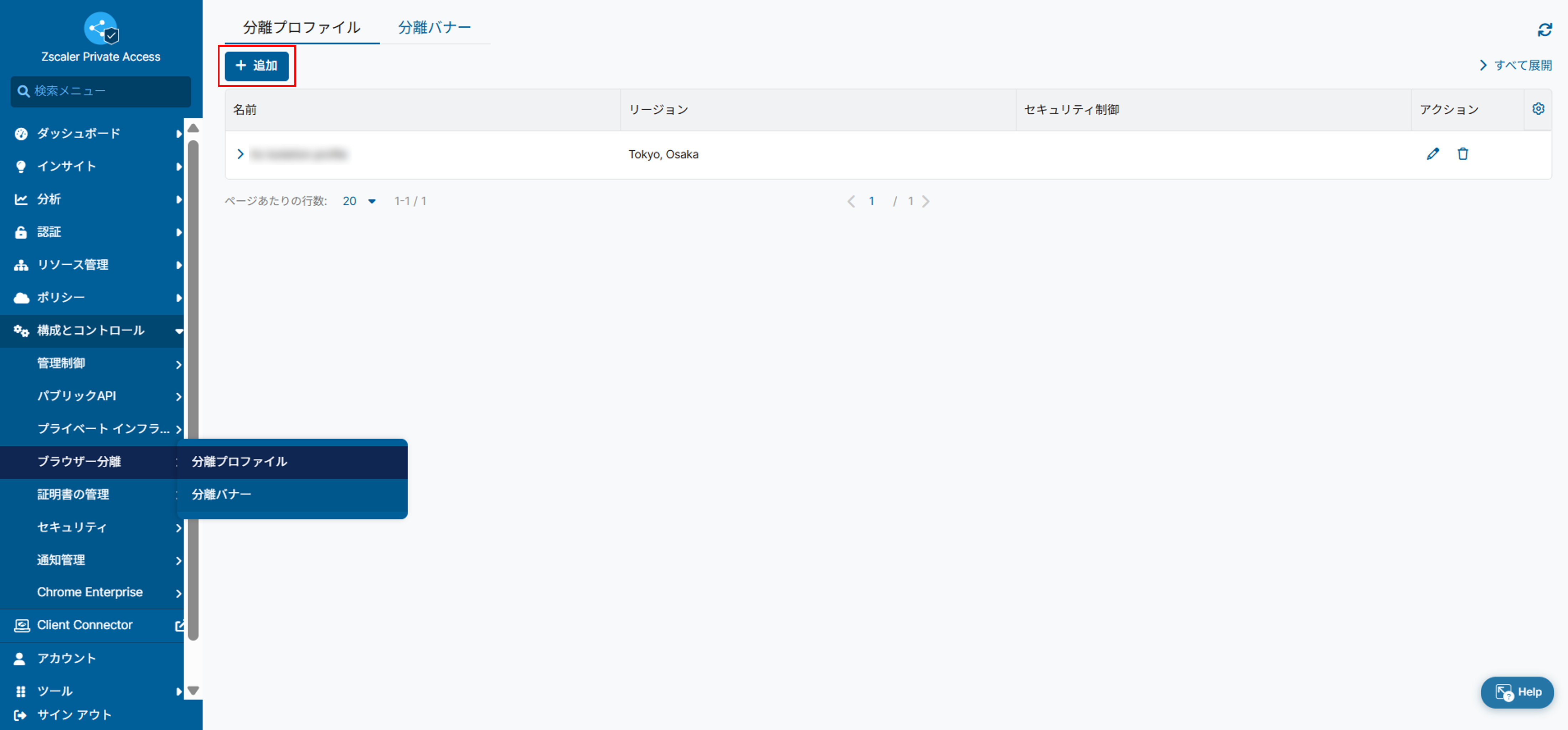1568x730 pixels.
Task: Open the インサイト sidebar item
Action: (67, 166)
